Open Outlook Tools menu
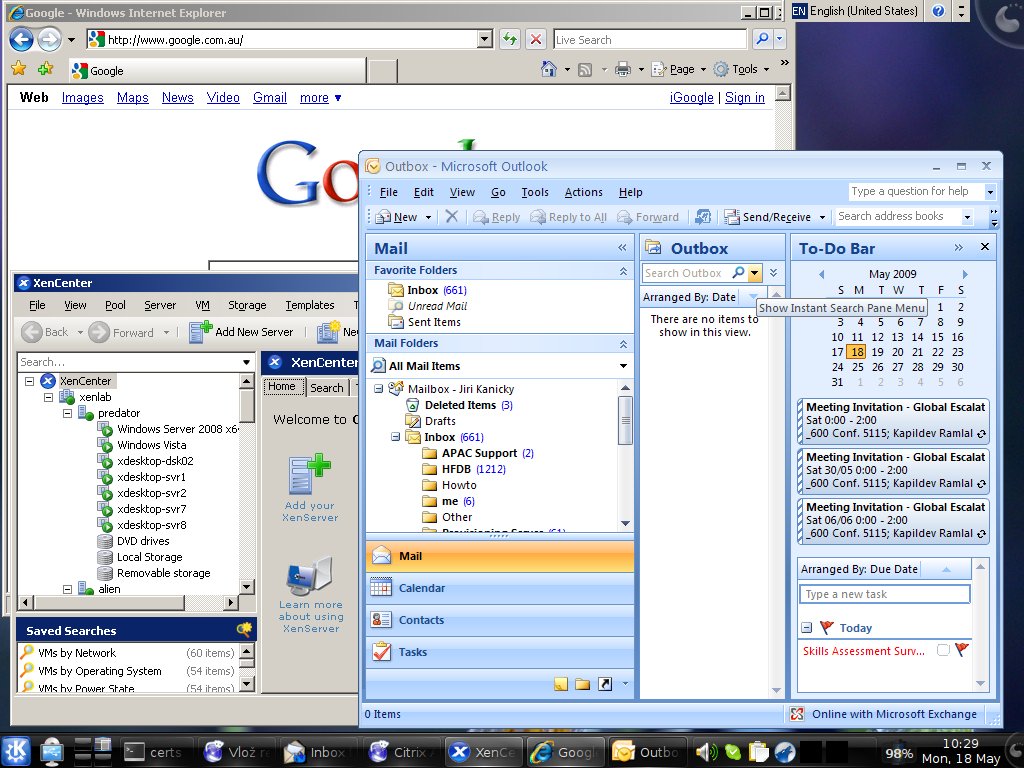The image size is (1024, 768). (535, 192)
